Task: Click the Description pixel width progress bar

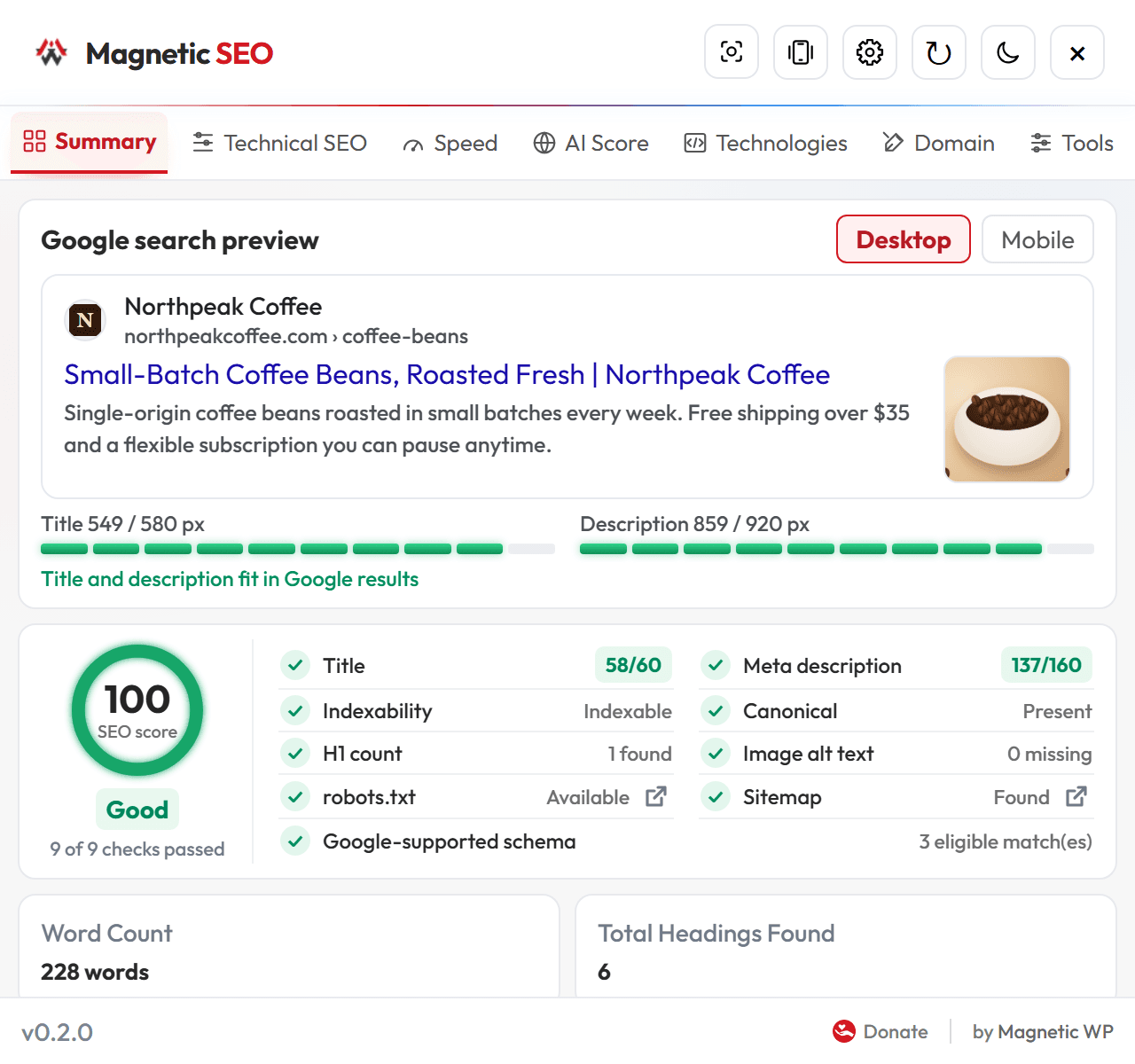Action: (837, 549)
